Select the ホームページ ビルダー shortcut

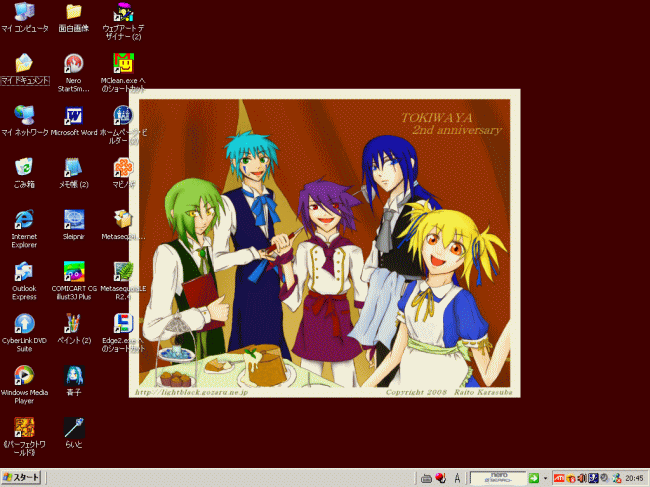(x=123, y=124)
